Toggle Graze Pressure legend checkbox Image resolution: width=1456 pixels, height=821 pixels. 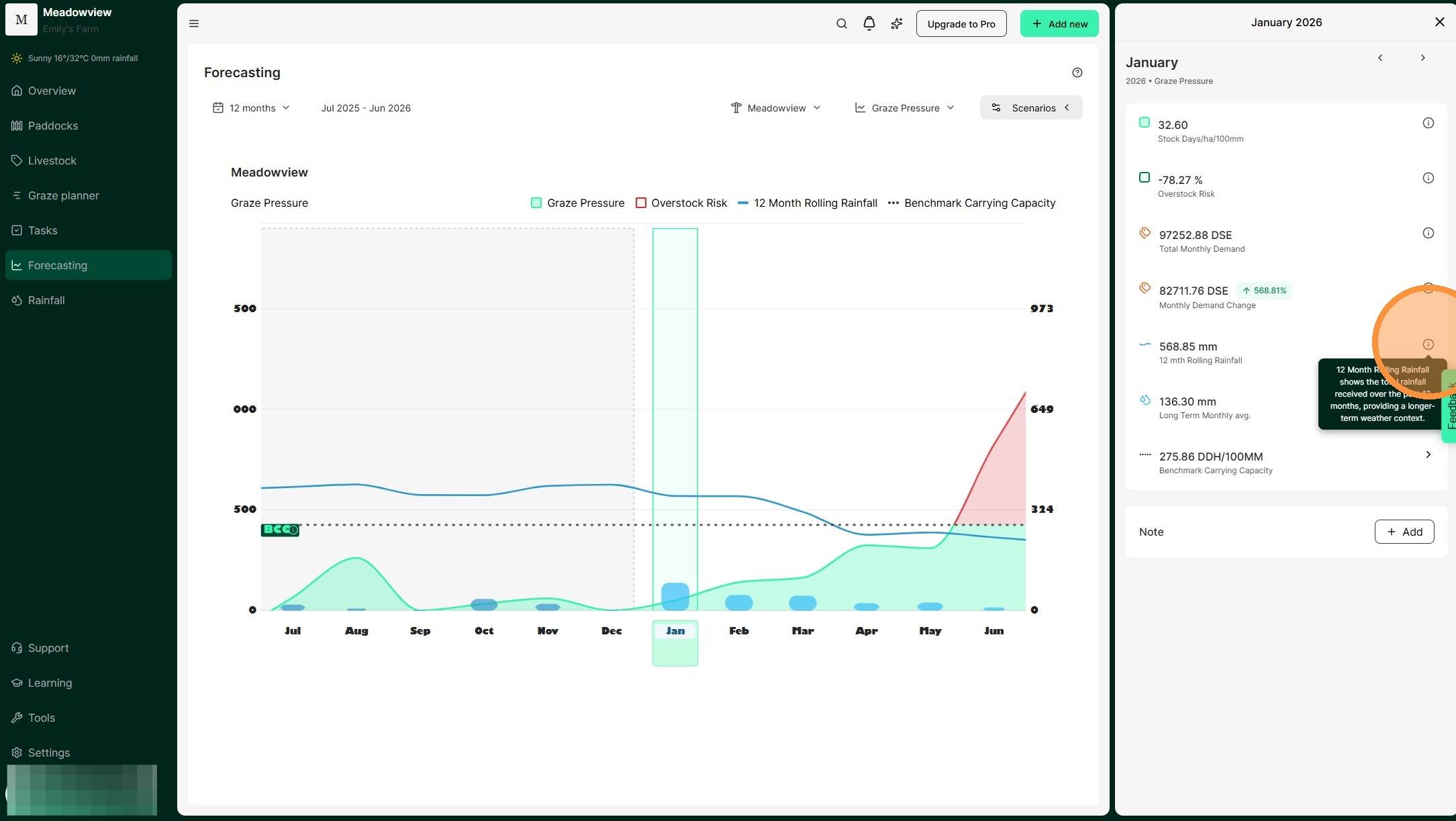pyautogui.click(x=536, y=203)
